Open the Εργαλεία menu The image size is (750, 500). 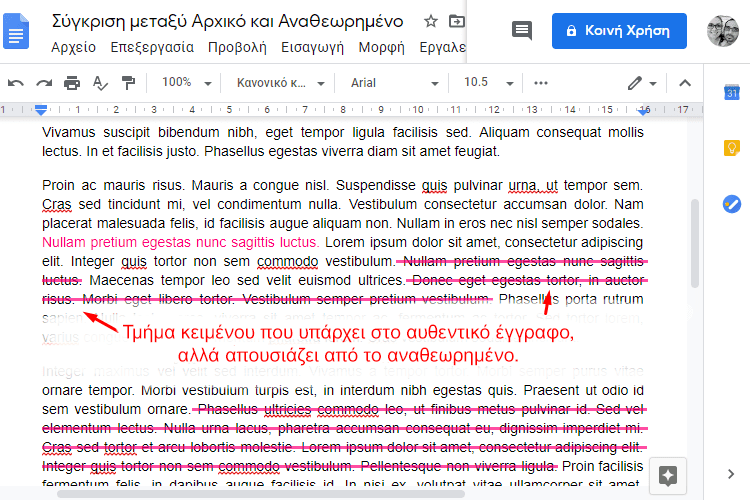coord(442,47)
